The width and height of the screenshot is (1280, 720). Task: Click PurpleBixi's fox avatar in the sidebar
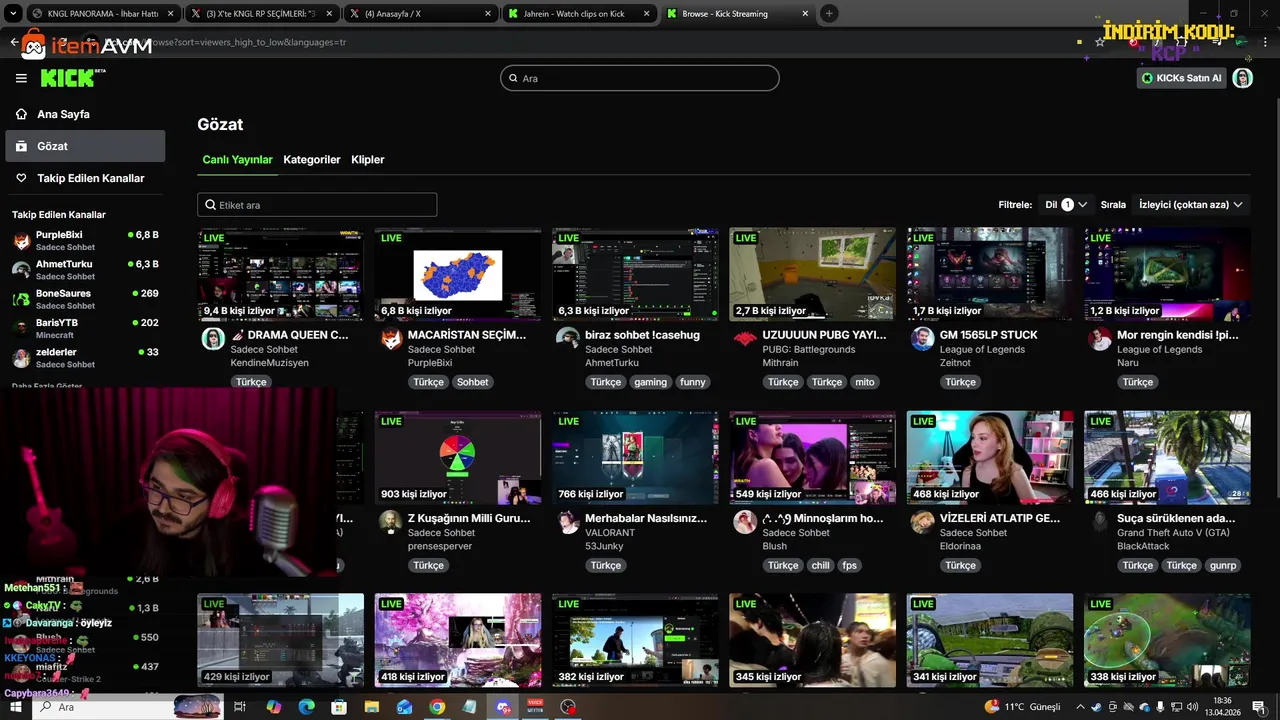[21, 241]
